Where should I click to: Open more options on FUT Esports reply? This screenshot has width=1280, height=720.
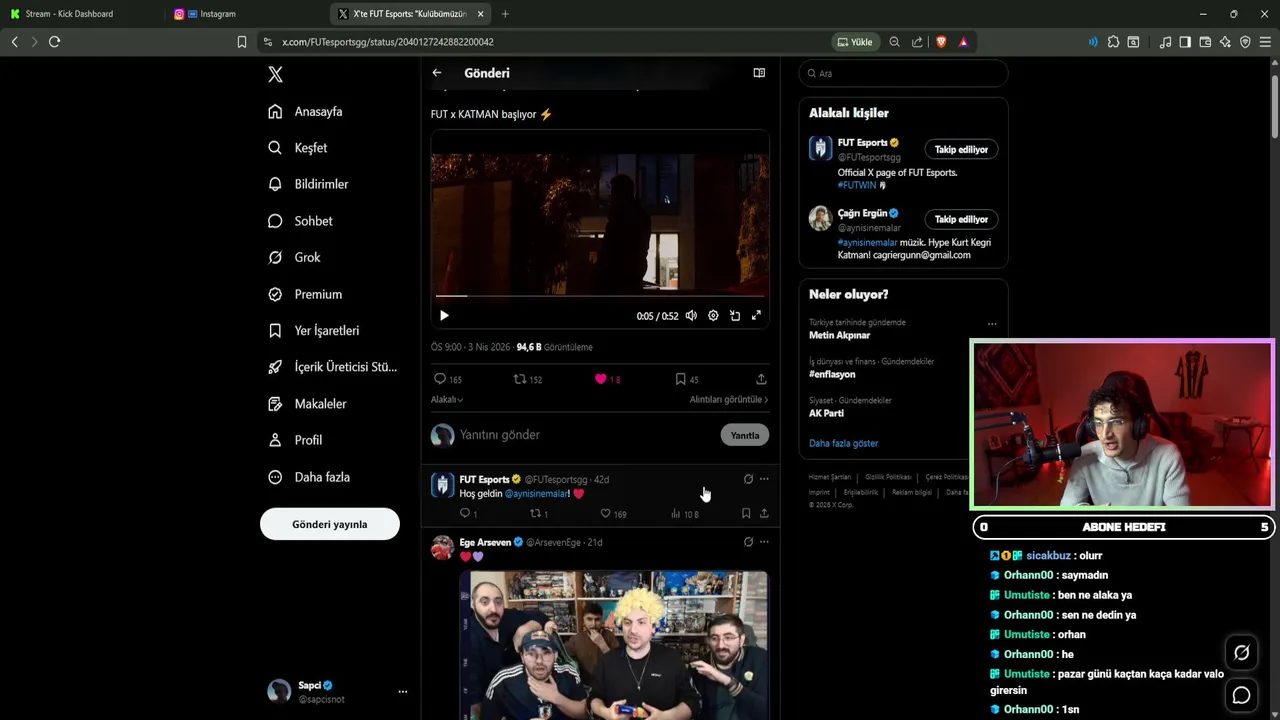click(x=764, y=479)
